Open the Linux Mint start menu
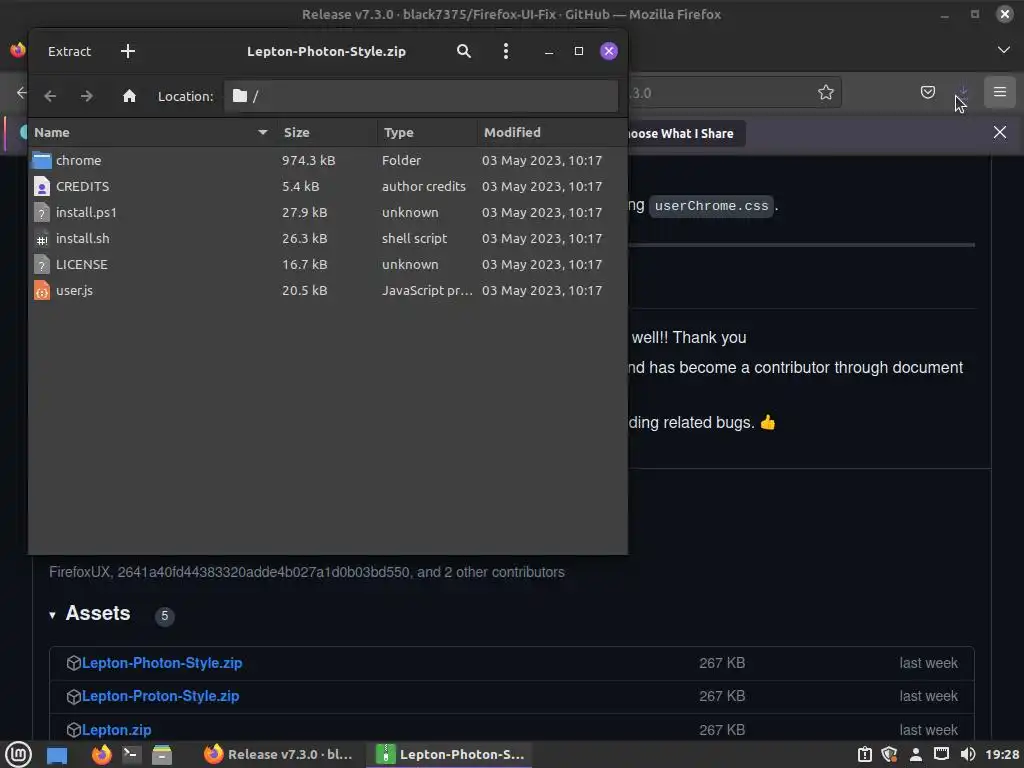 [18, 754]
